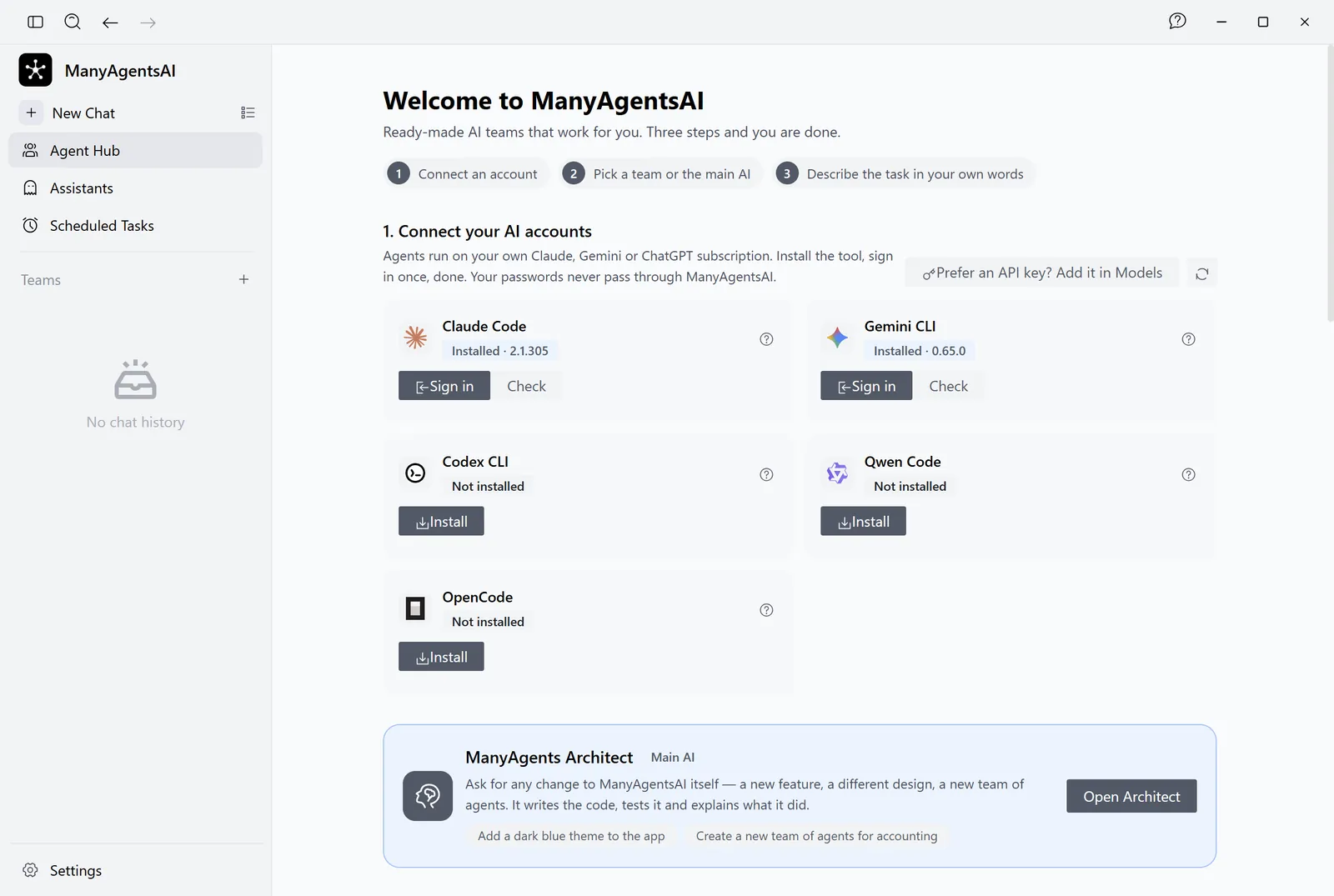The height and width of the screenshot is (896, 1334).
Task: Go to Assistants section
Action: point(135,188)
